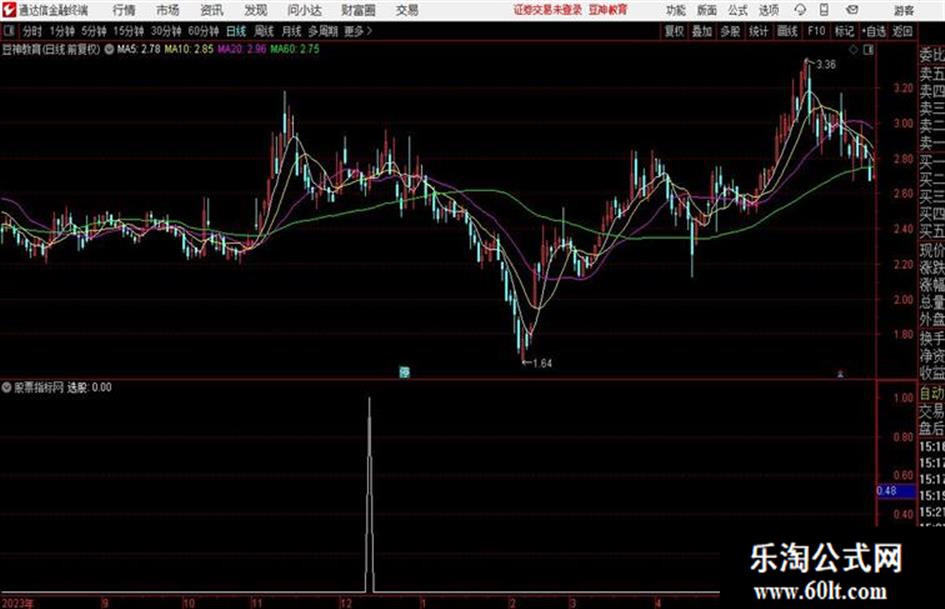Open the 资讯 menu
The image size is (945, 609).
212,10
